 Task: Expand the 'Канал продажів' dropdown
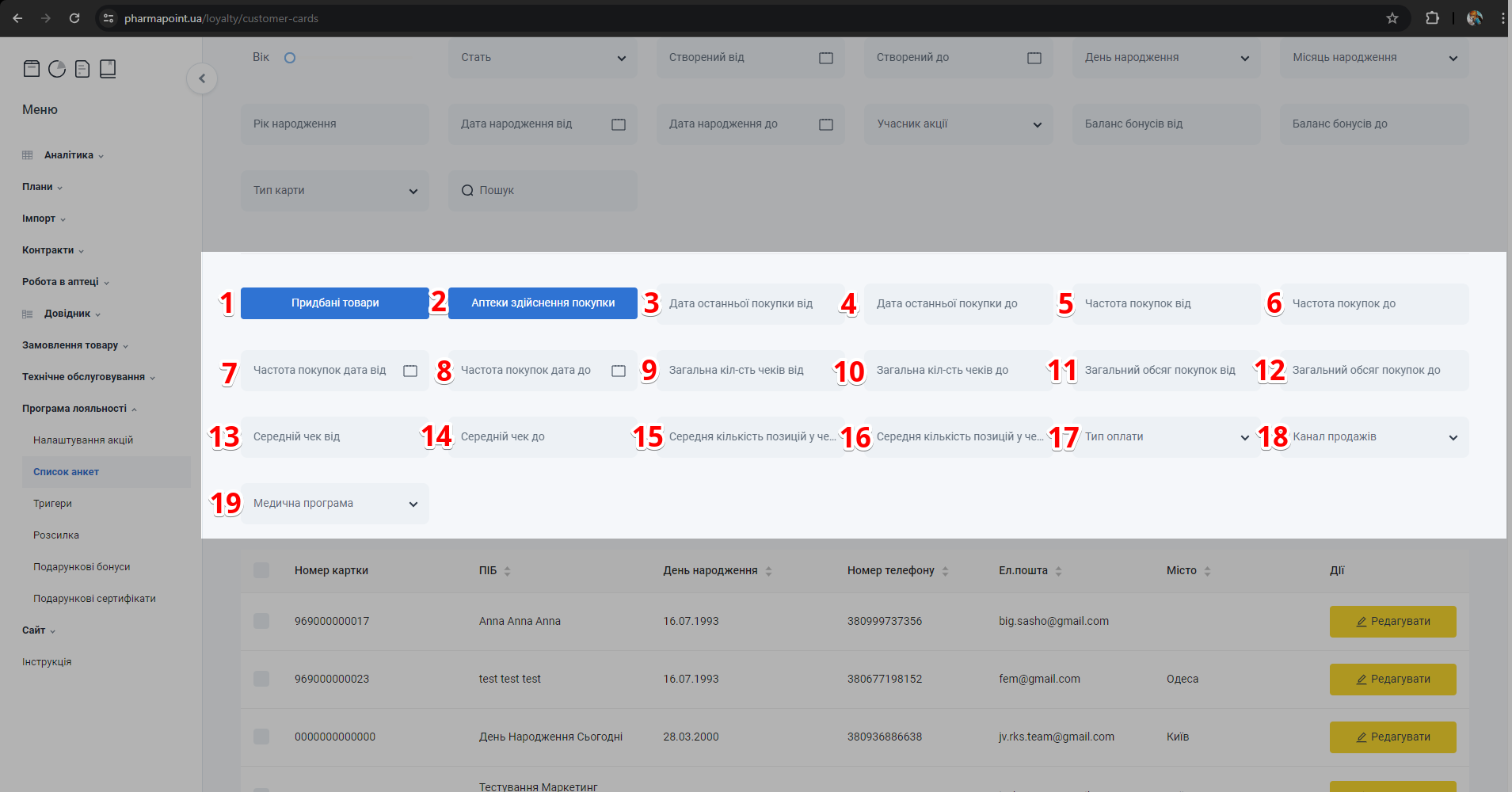coord(1373,437)
